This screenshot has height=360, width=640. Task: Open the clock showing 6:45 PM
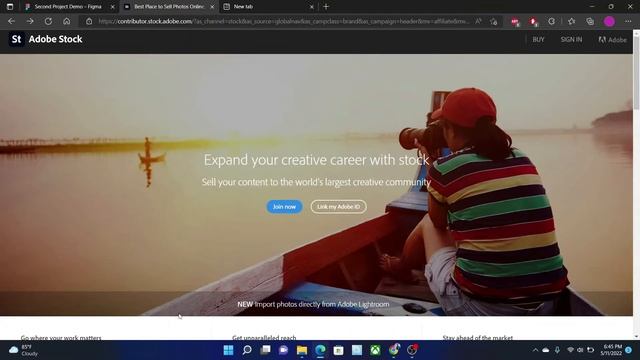[611, 350]
